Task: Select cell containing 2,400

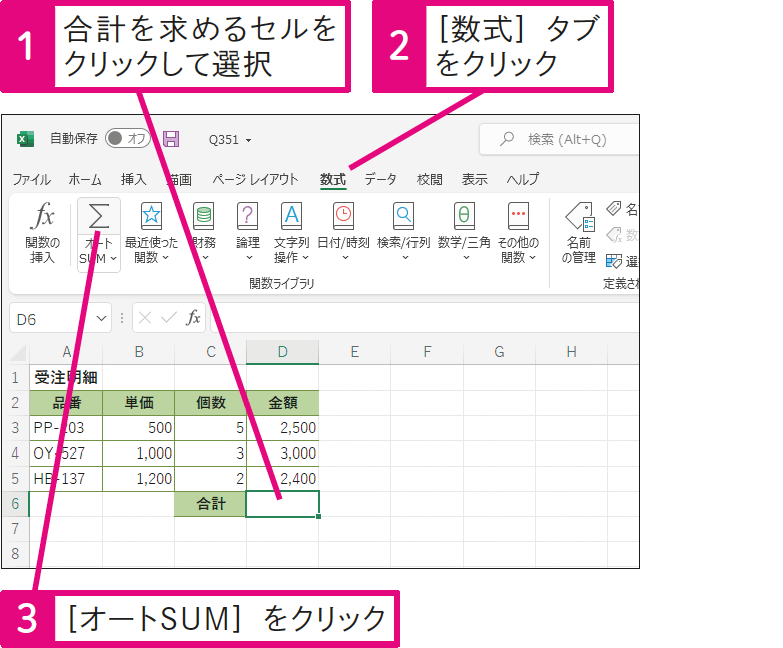Action: pos(283,479)
